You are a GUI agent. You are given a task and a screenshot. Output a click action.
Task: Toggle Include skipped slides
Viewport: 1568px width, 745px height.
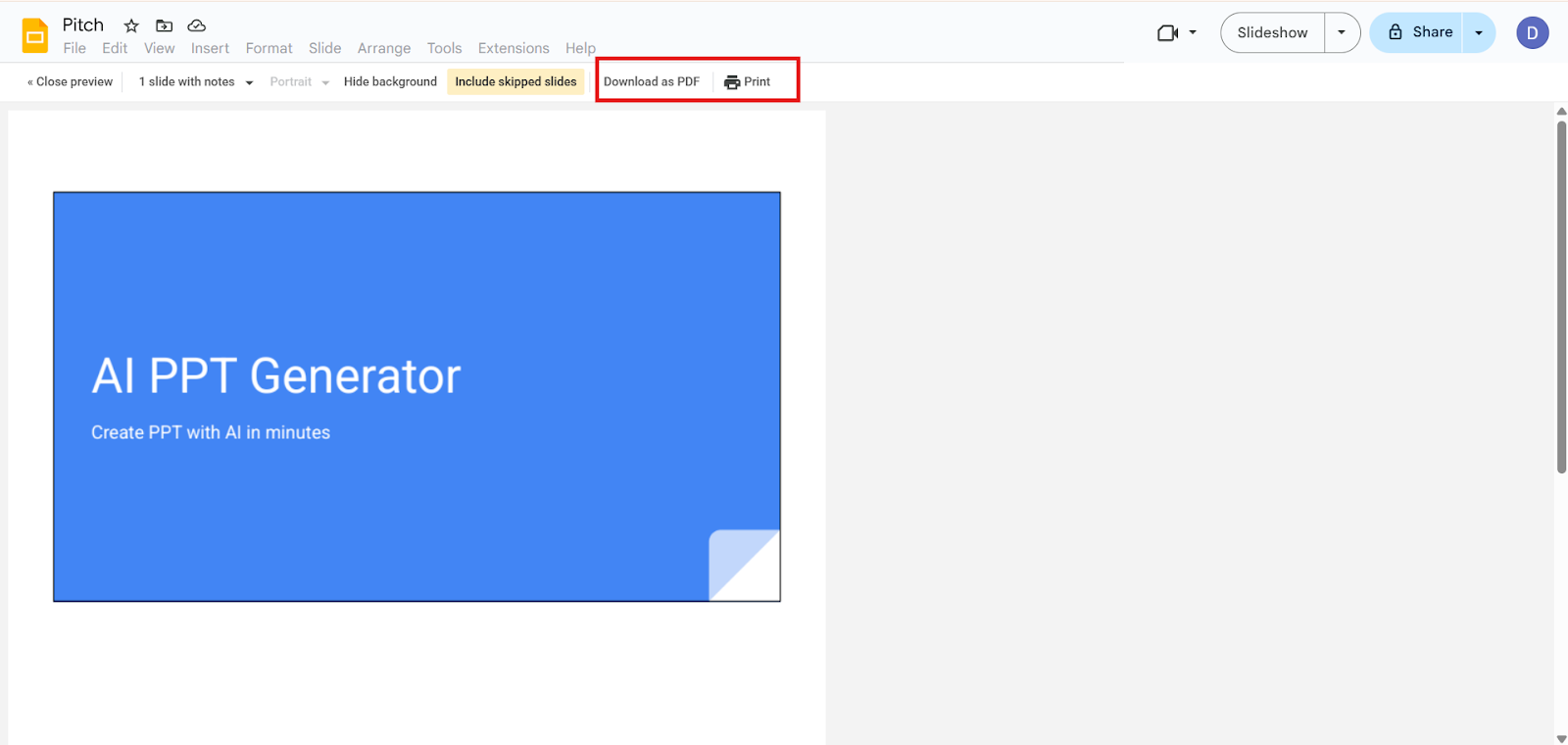[515, 81]
